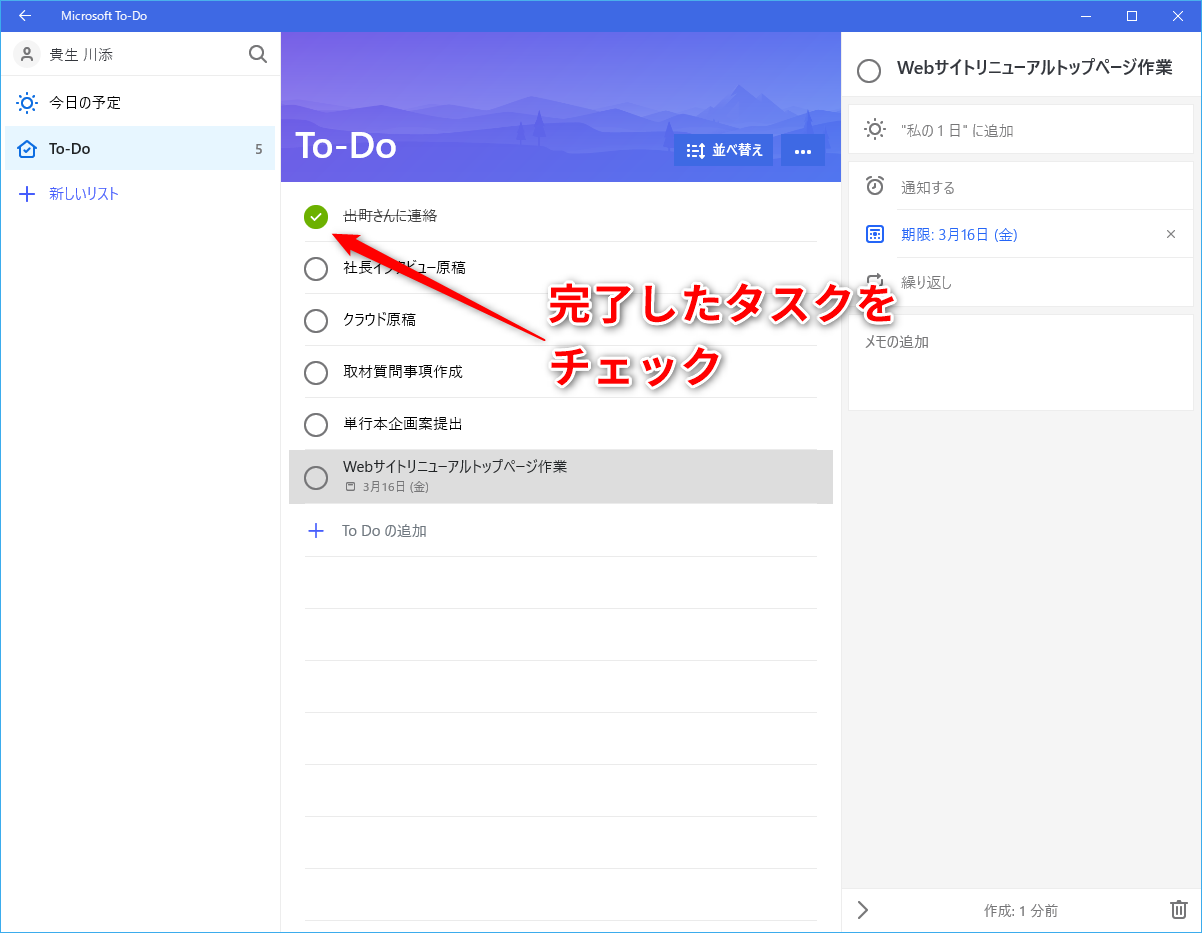1202x933 pixels.
Task: Click the user avatar icon for 貴生 川添
Action: click(27, 54)
